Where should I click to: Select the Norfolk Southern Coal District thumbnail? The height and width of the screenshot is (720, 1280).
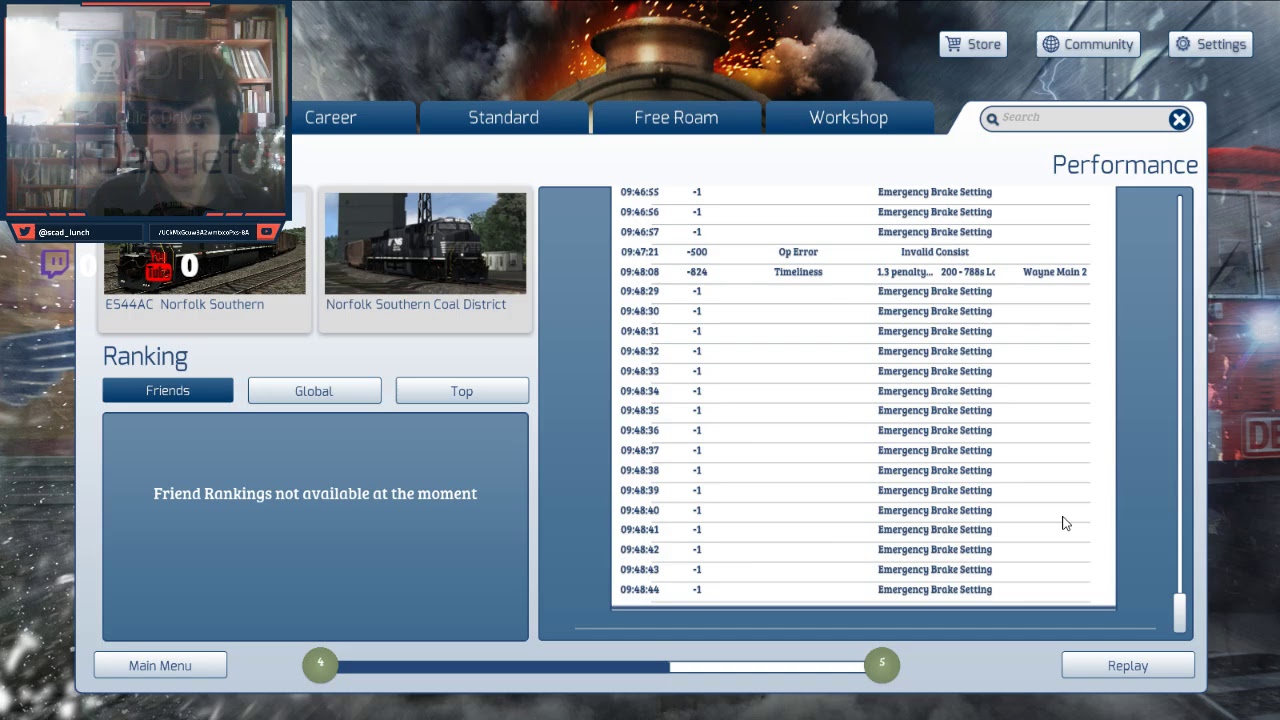425,260
